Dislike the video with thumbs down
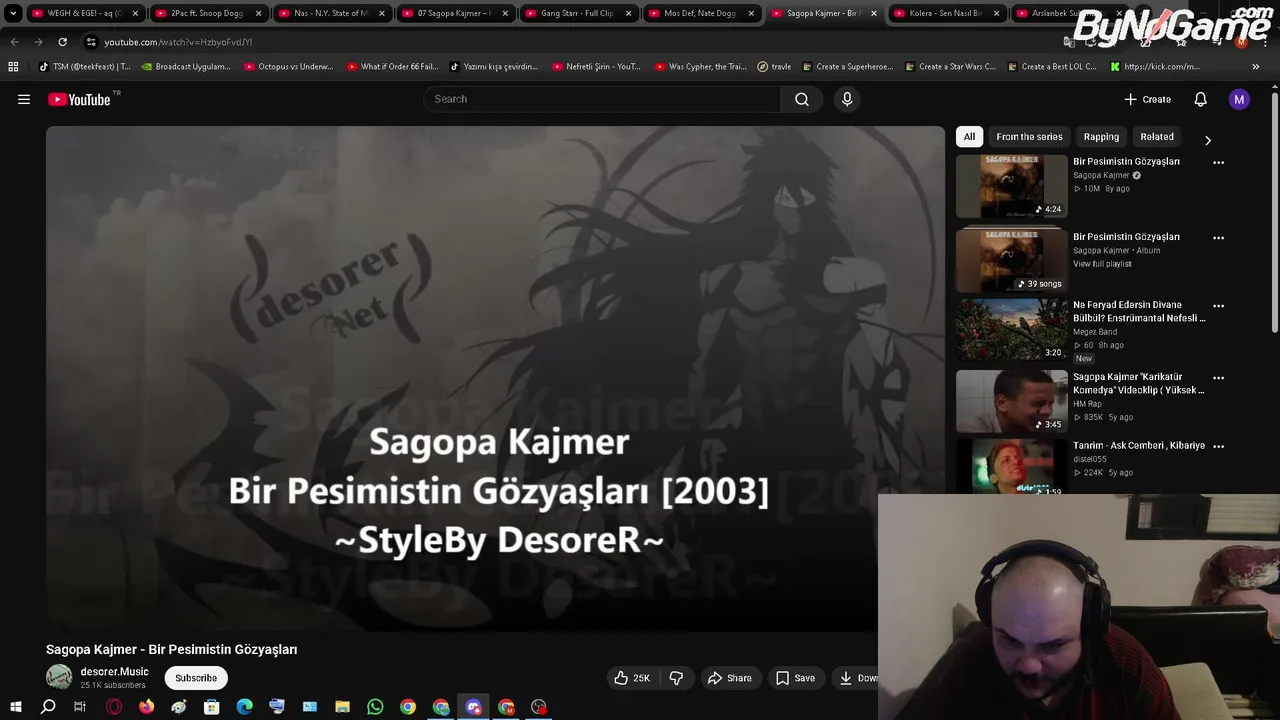1280x720 pixels. (x=676, y=678)
